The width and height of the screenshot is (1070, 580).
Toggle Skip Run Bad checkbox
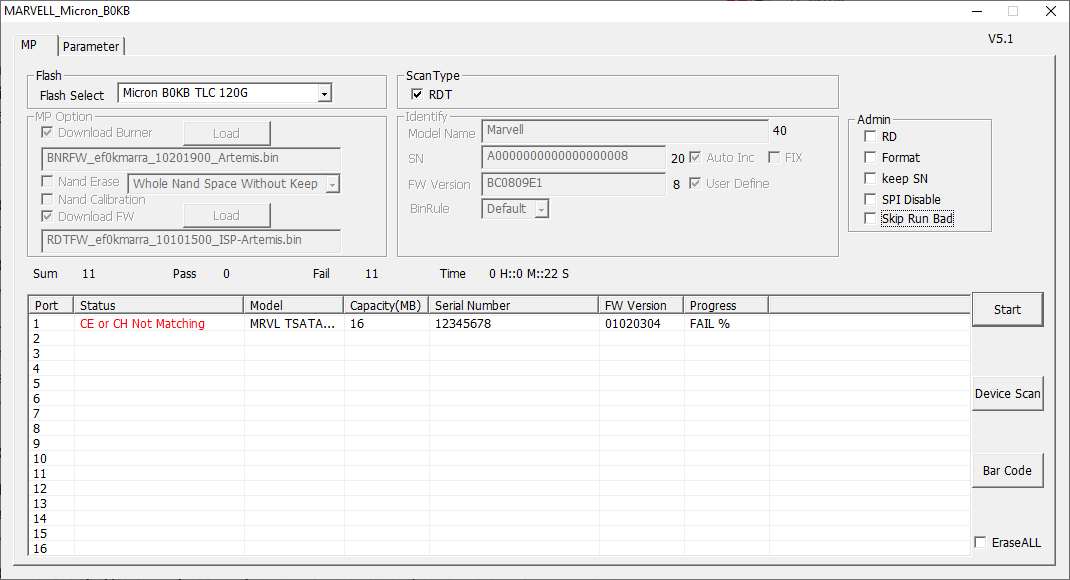(x=870, y=218)
